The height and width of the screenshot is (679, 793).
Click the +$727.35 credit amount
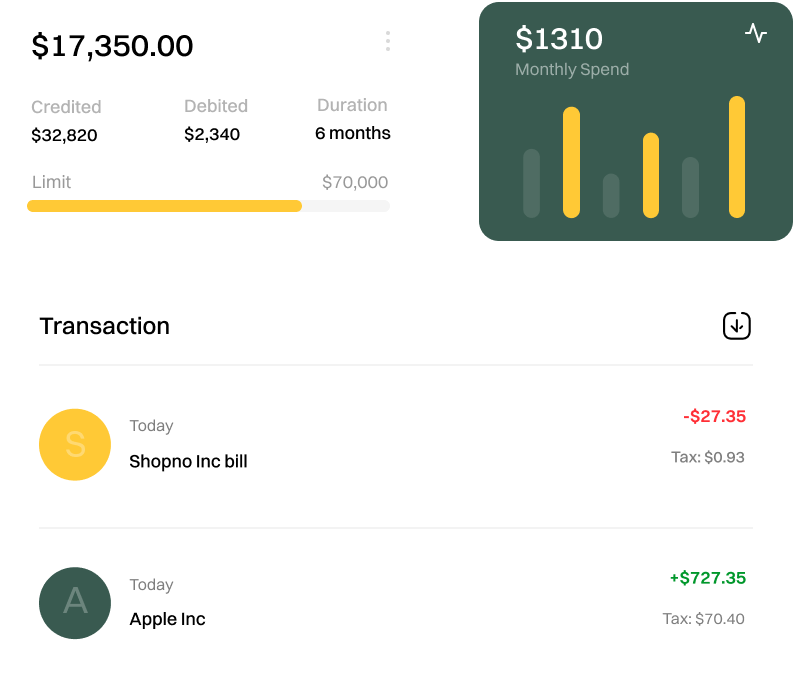point(707,578)
